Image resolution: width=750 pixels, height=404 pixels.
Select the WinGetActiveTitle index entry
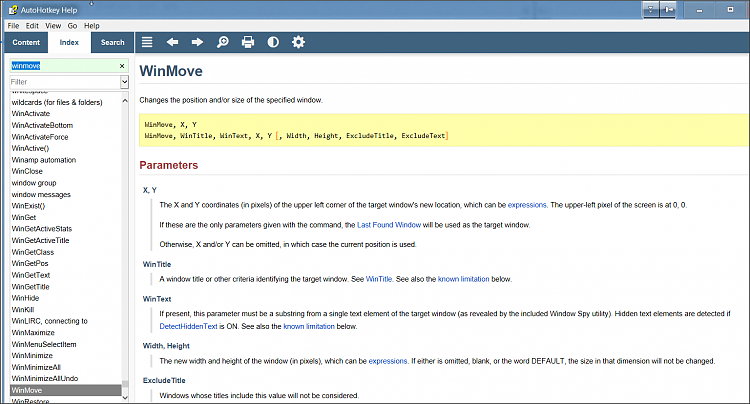click(x=40, y=240)
